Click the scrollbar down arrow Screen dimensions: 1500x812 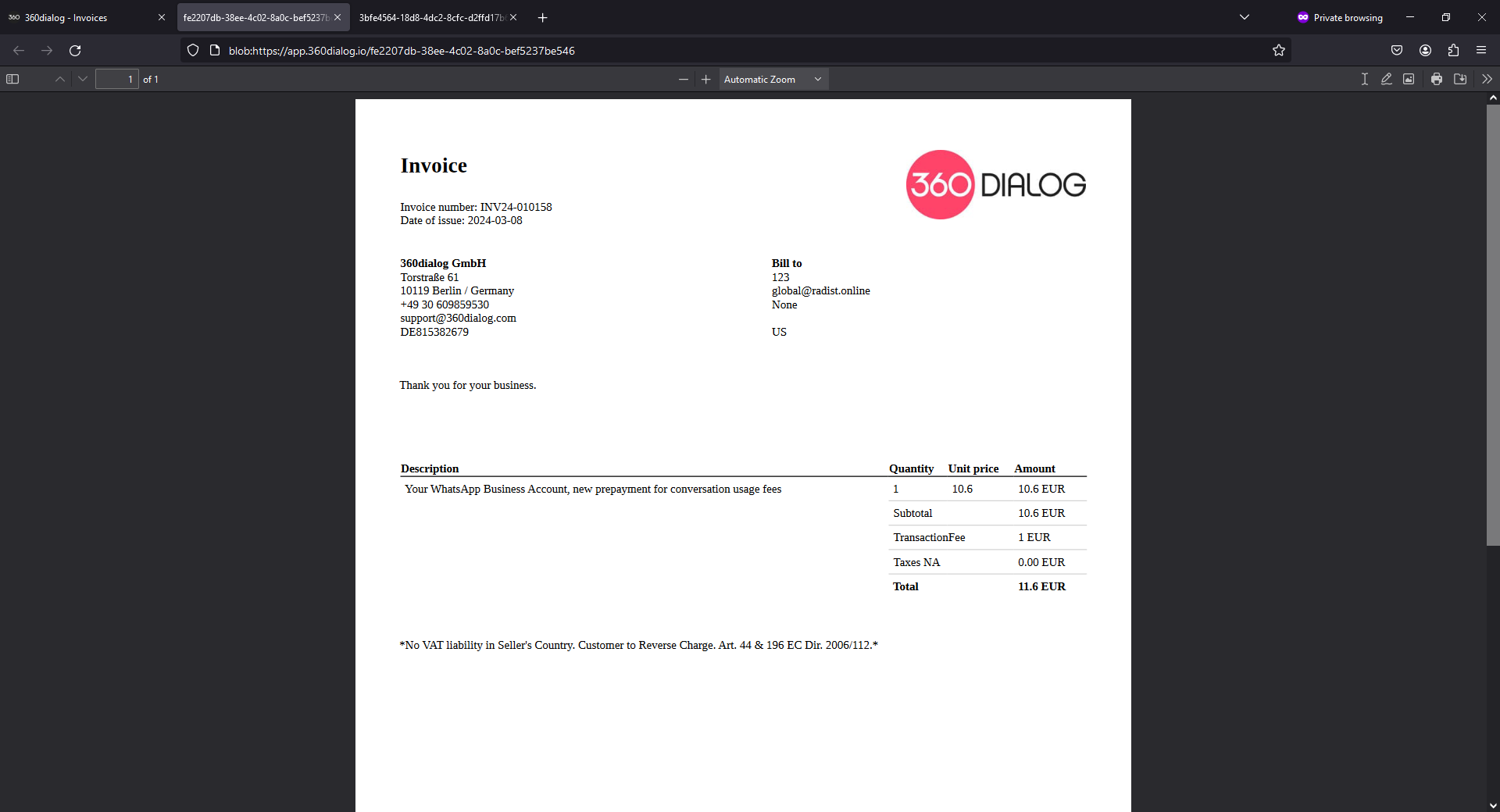click(1493, 806)
